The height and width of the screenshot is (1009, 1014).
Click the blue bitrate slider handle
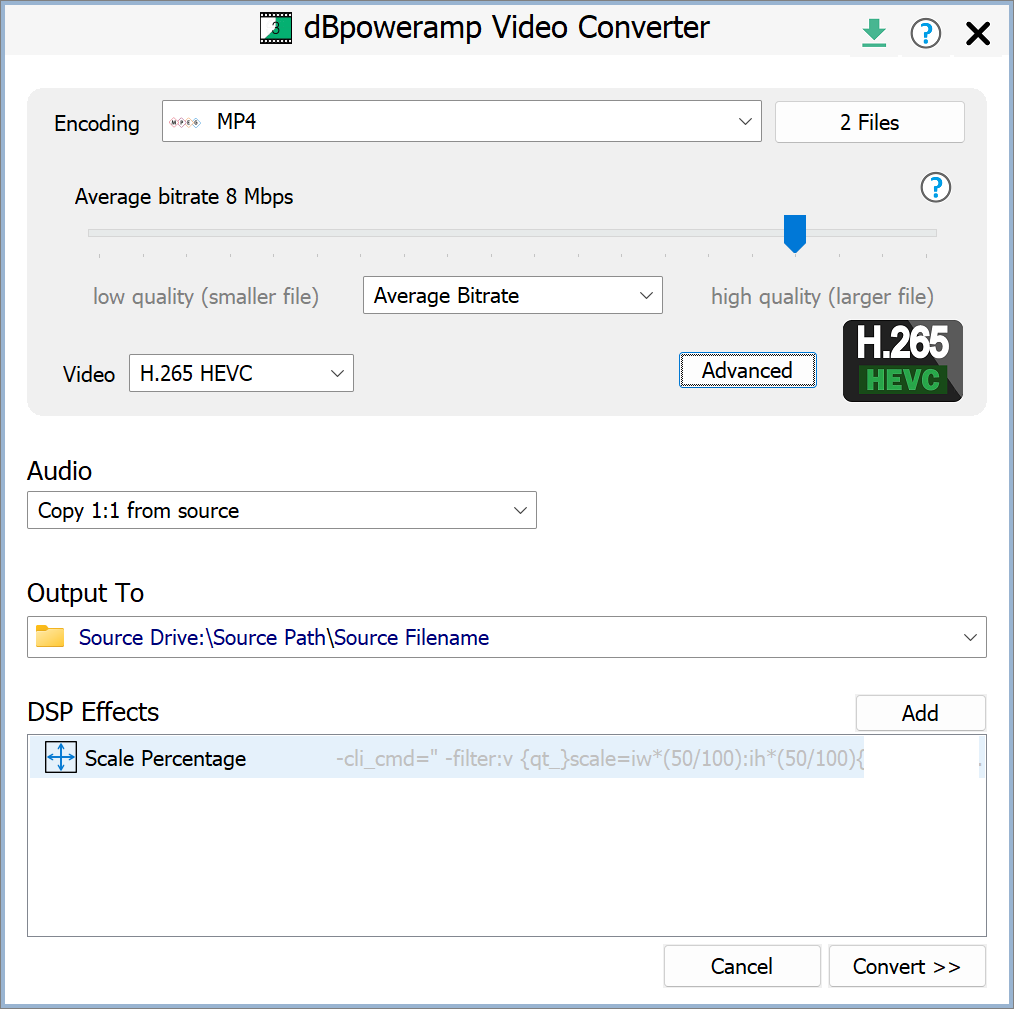click(795, 232)
